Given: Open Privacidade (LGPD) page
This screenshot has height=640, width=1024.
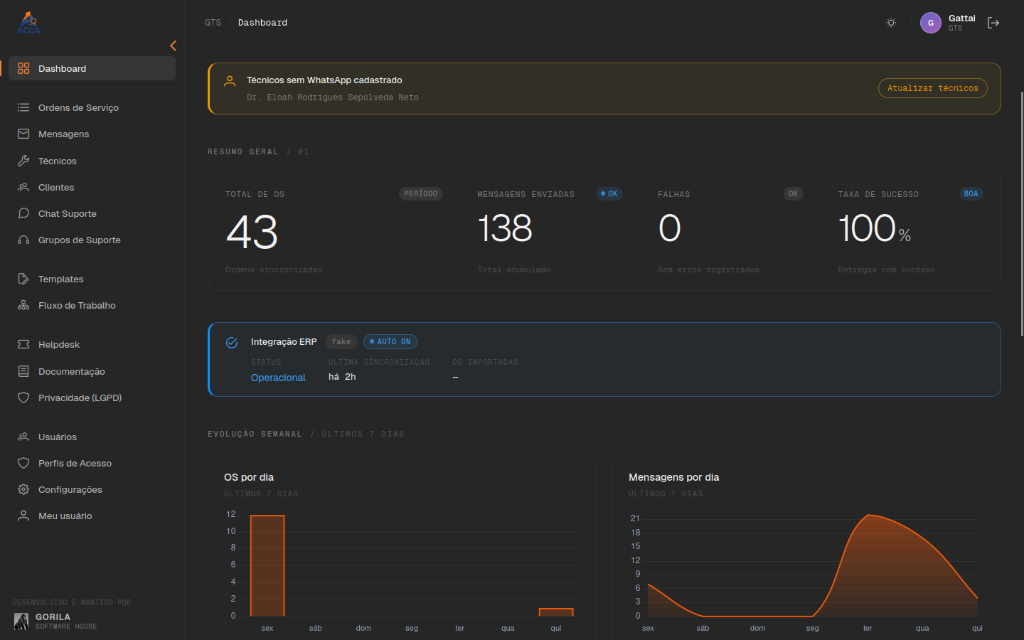Looking at the screenshot, I should [x=92, y=398].
